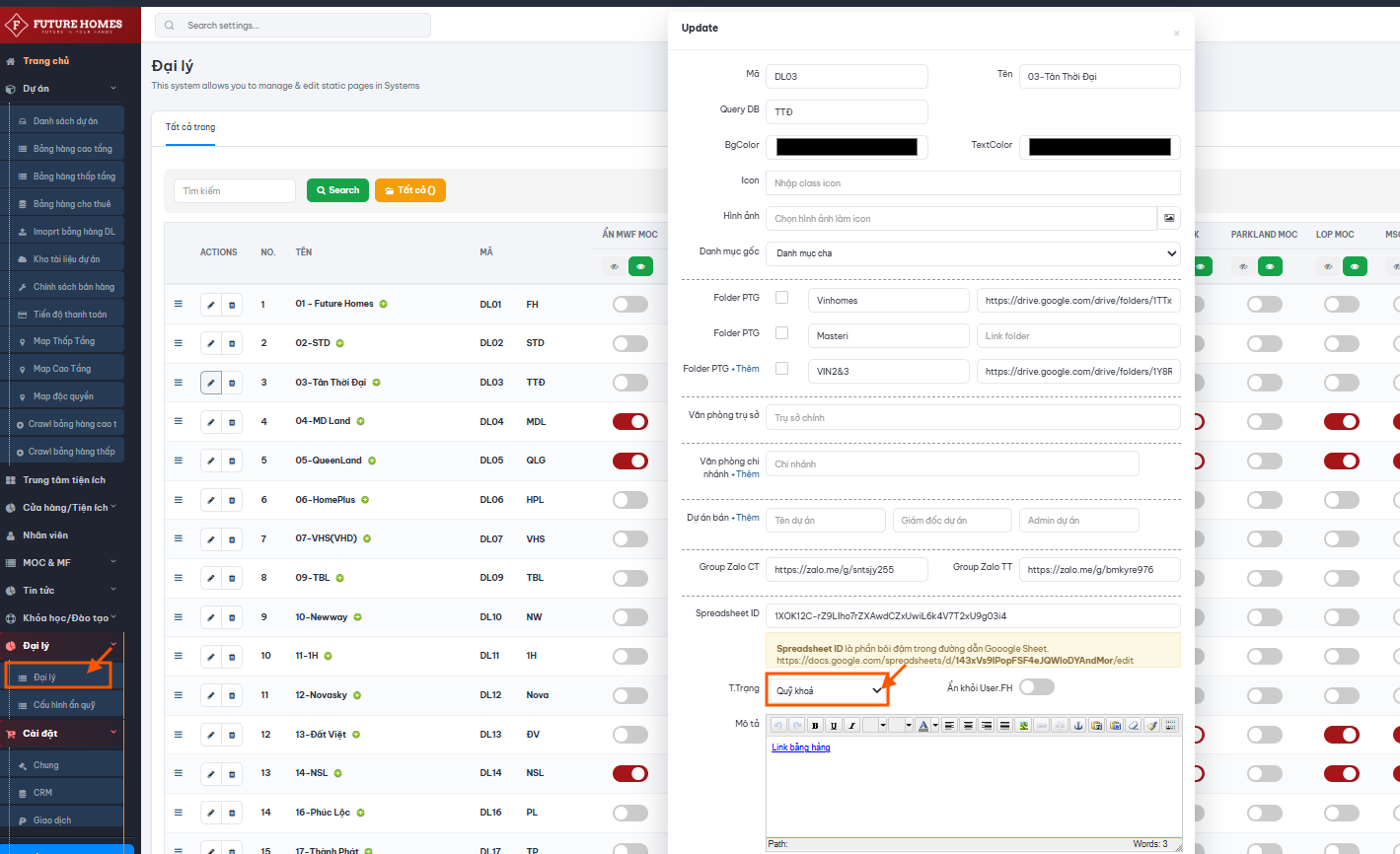Click the green plus icon next to 05-QueenLand

tap(372, 461)
